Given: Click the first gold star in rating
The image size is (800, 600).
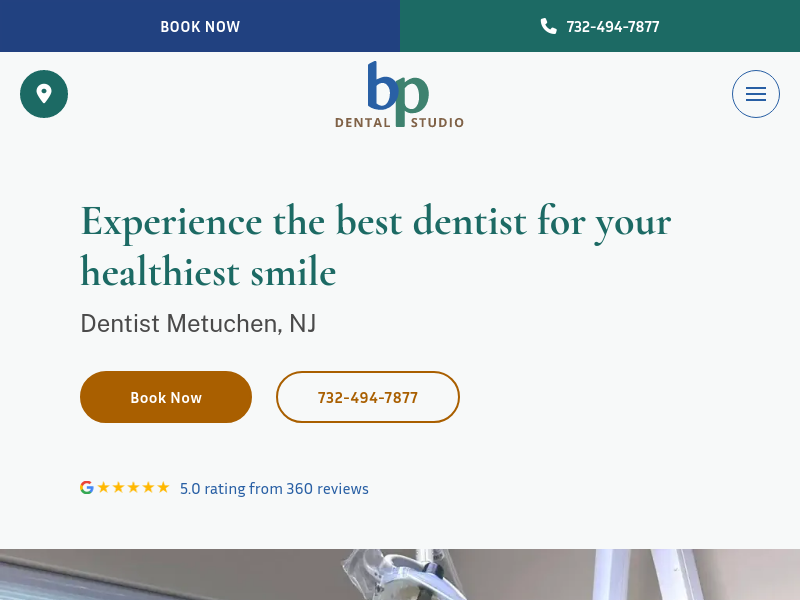Looking at the screenshot, I should (x=104, y=487).
